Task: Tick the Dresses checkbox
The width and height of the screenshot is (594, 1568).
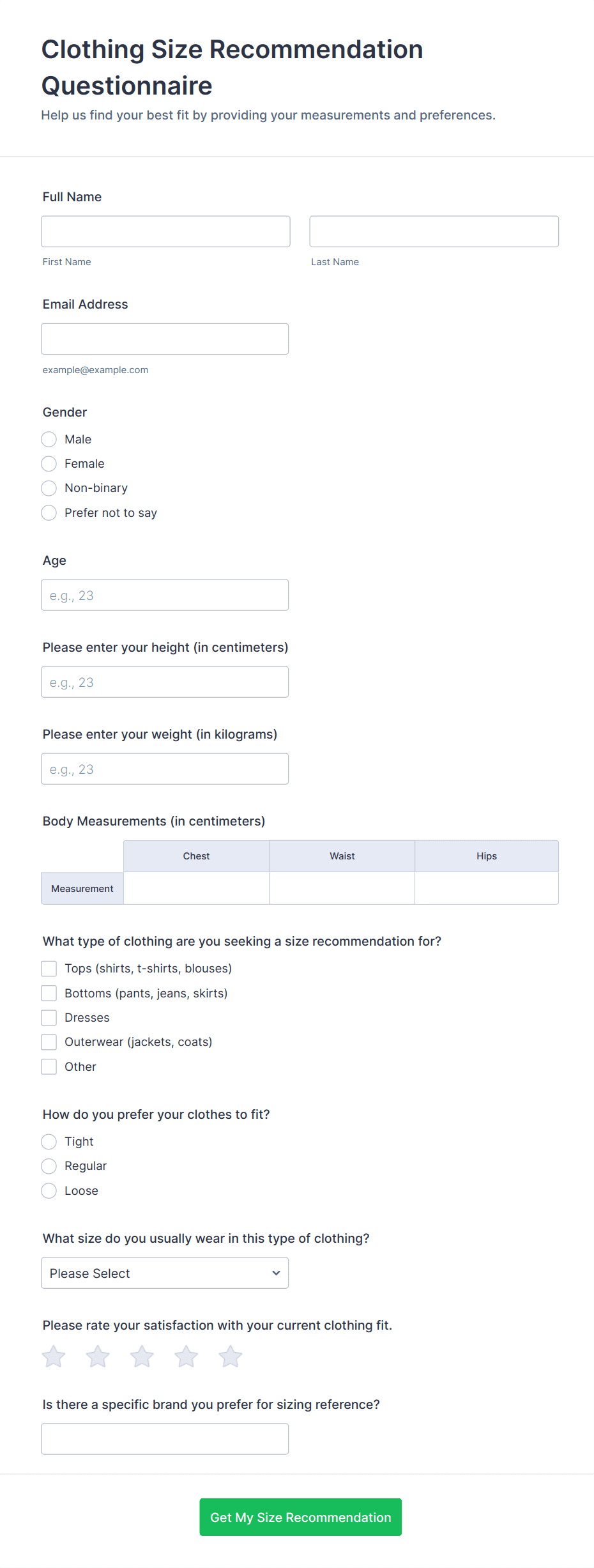Action: [49, 1018]
